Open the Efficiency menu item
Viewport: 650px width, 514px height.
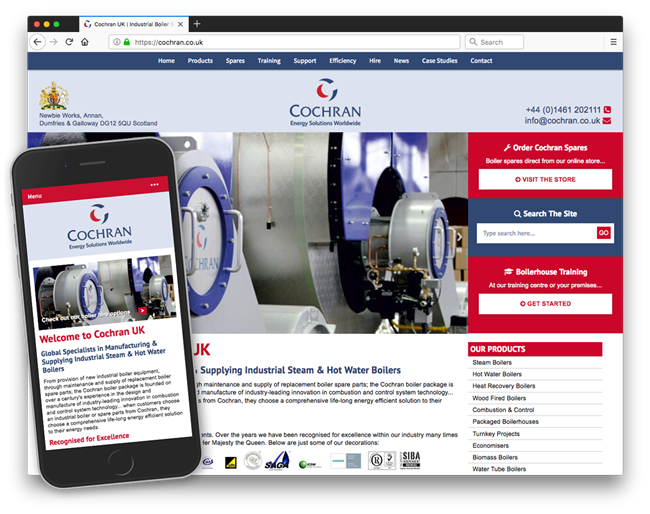343,61
